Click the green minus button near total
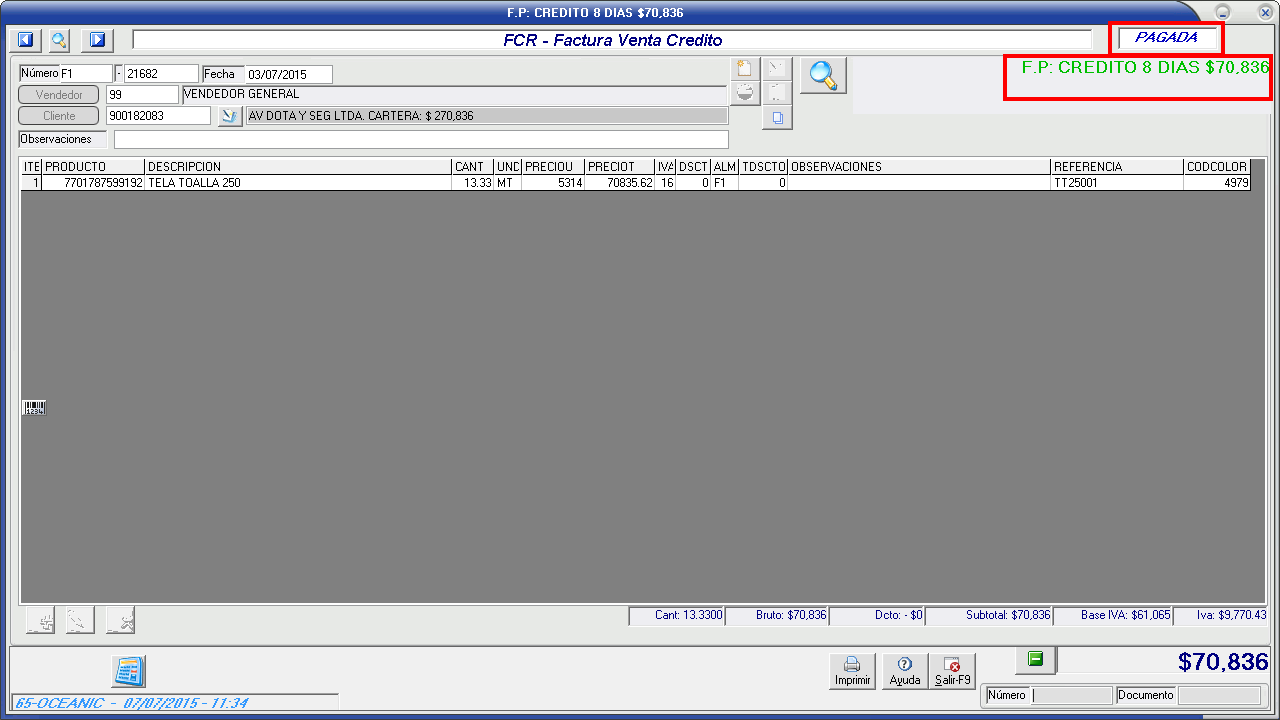Viewport: 1280px width, 720px height. tap(1035, 659)
